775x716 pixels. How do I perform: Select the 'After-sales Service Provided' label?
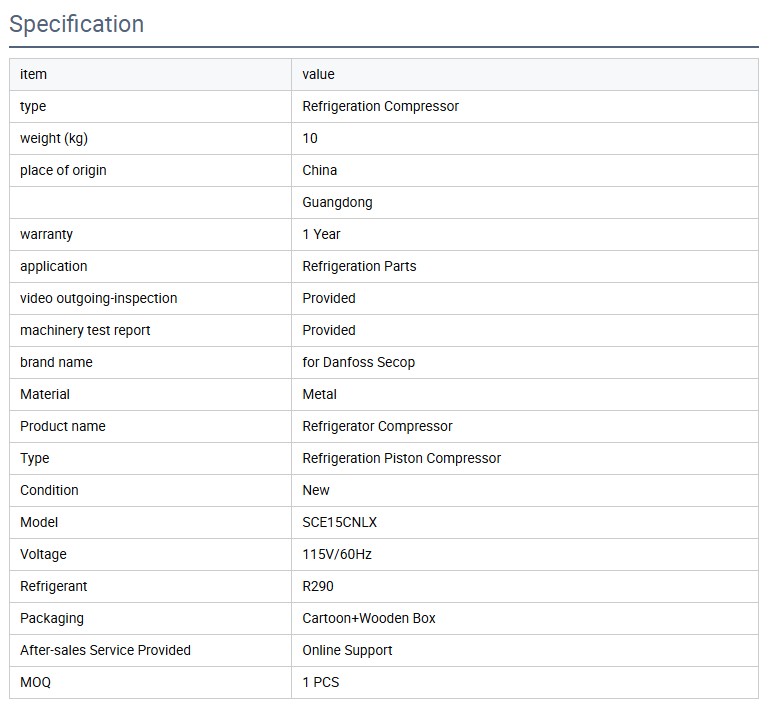click(105, 650)
